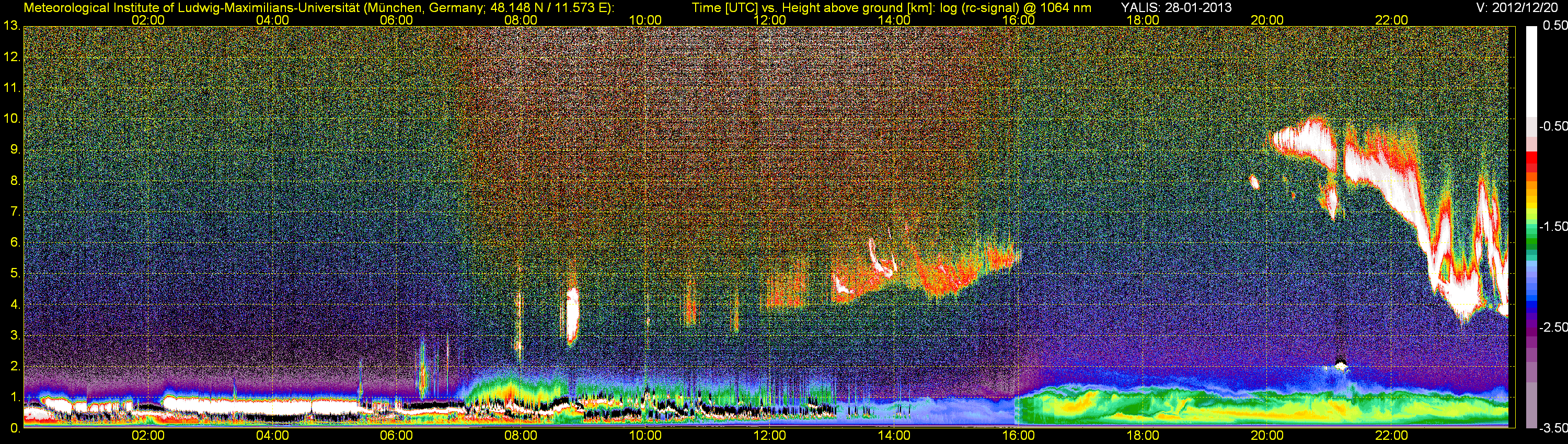
Task: Click '10:00' on the bottom time axis
Action: click(x=645, y=436)
